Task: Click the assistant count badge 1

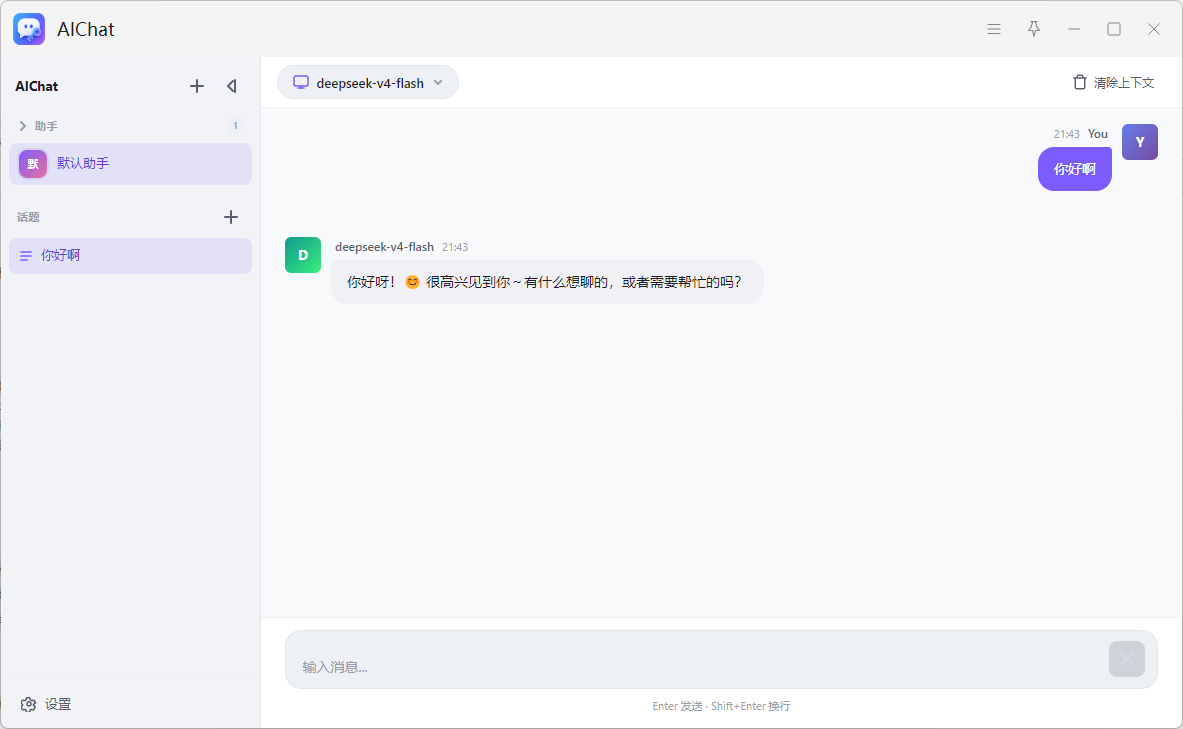Action: coord(235,126)
